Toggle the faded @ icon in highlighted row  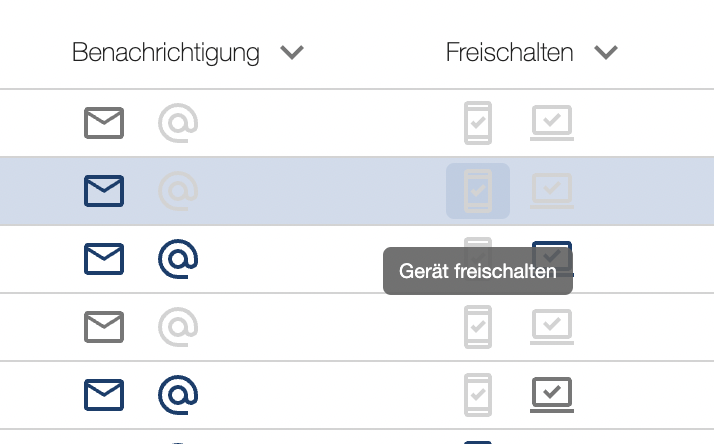[178, 191]
